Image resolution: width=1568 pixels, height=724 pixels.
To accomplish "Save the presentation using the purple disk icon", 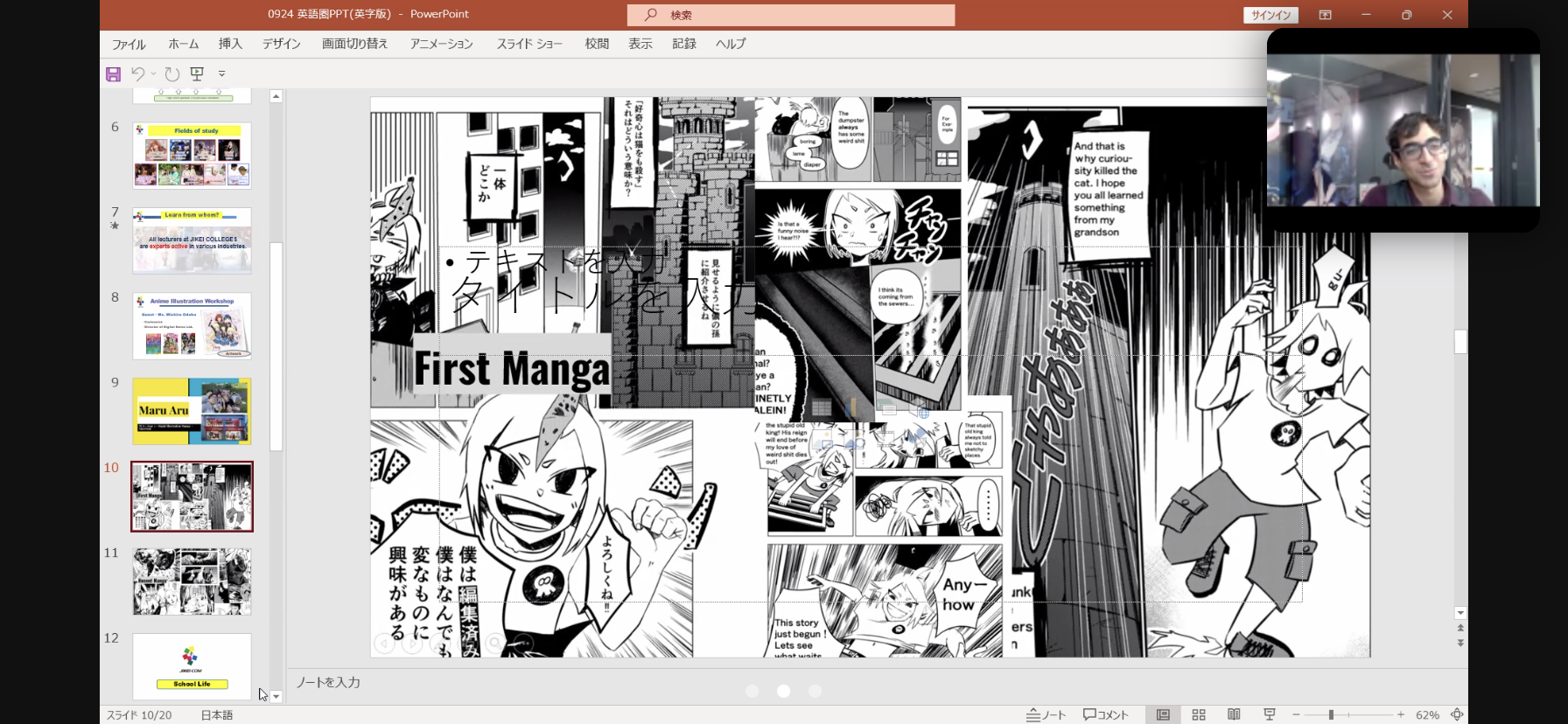I will pyautogui.click(x=113, y=74).
